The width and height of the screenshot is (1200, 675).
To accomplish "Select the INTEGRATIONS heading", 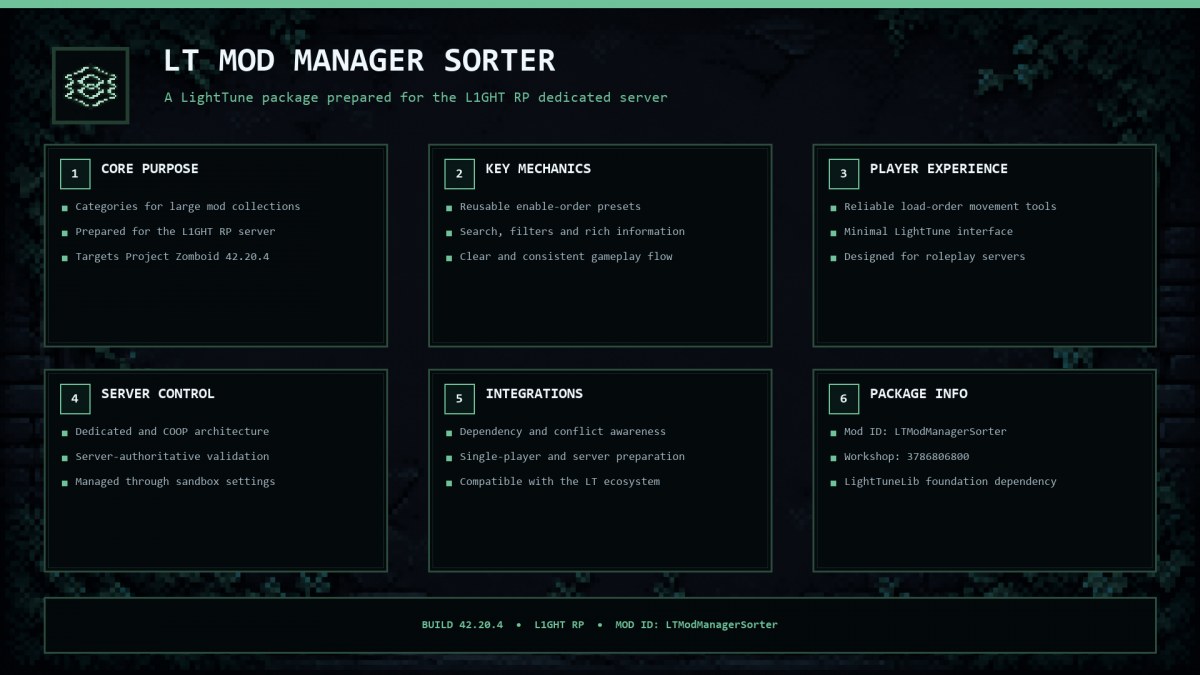I will click(534, 394).
